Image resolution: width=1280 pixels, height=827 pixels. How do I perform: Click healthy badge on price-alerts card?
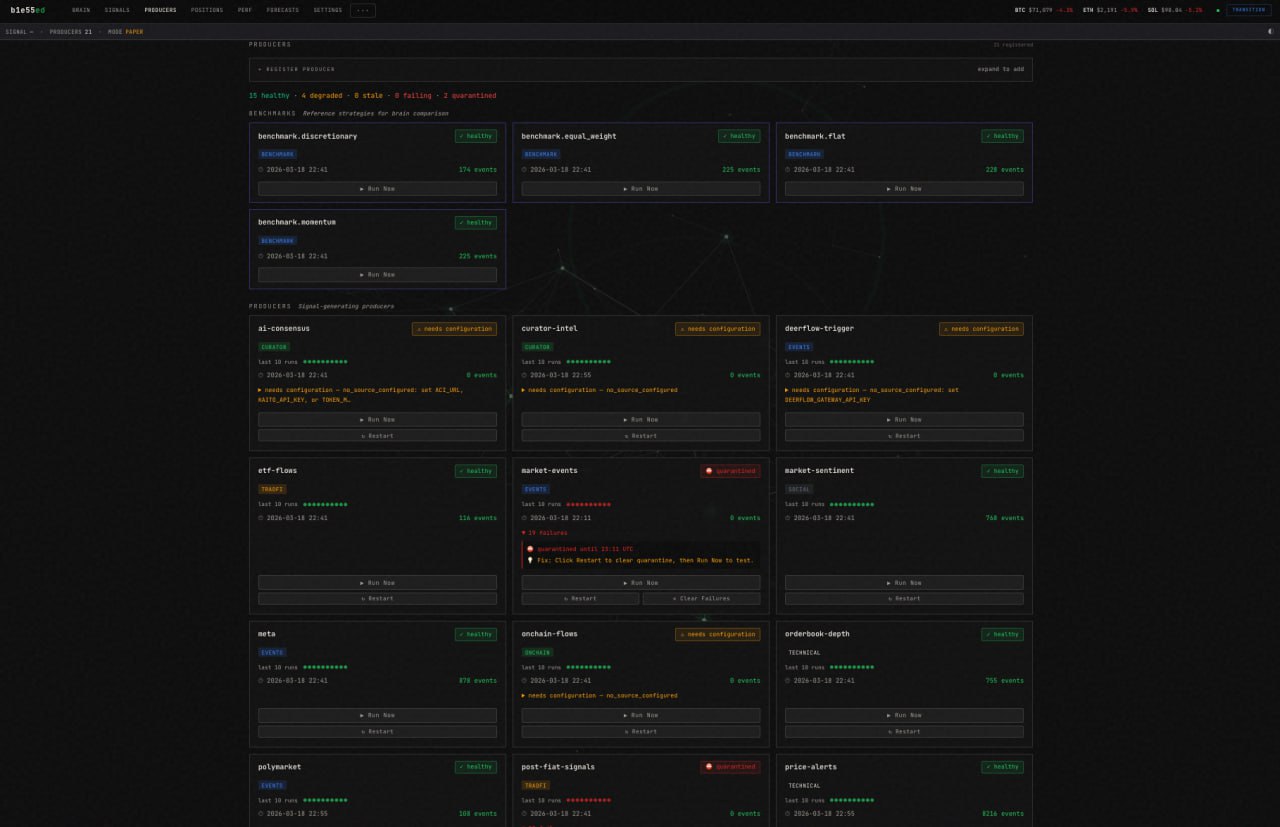tap(1002, 767)
